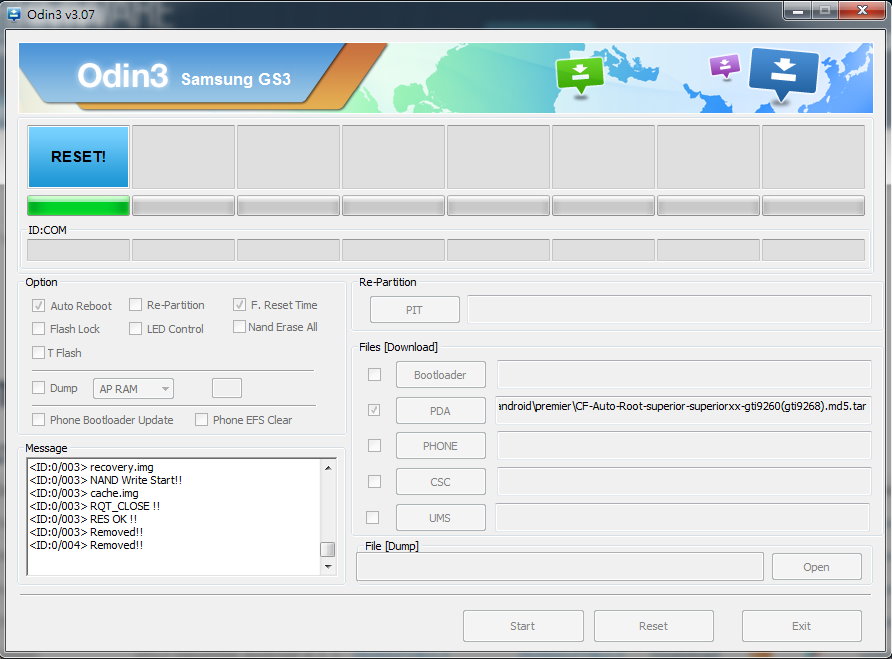
Task: Click the Bootloader file button
Action: coord(441,375)
